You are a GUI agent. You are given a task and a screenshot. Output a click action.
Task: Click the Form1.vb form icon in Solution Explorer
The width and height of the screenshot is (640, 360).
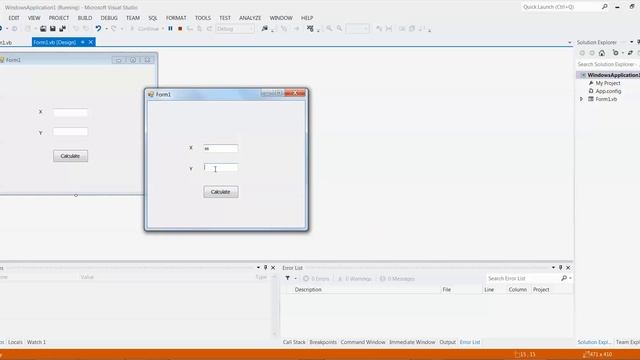click(591, 99)
